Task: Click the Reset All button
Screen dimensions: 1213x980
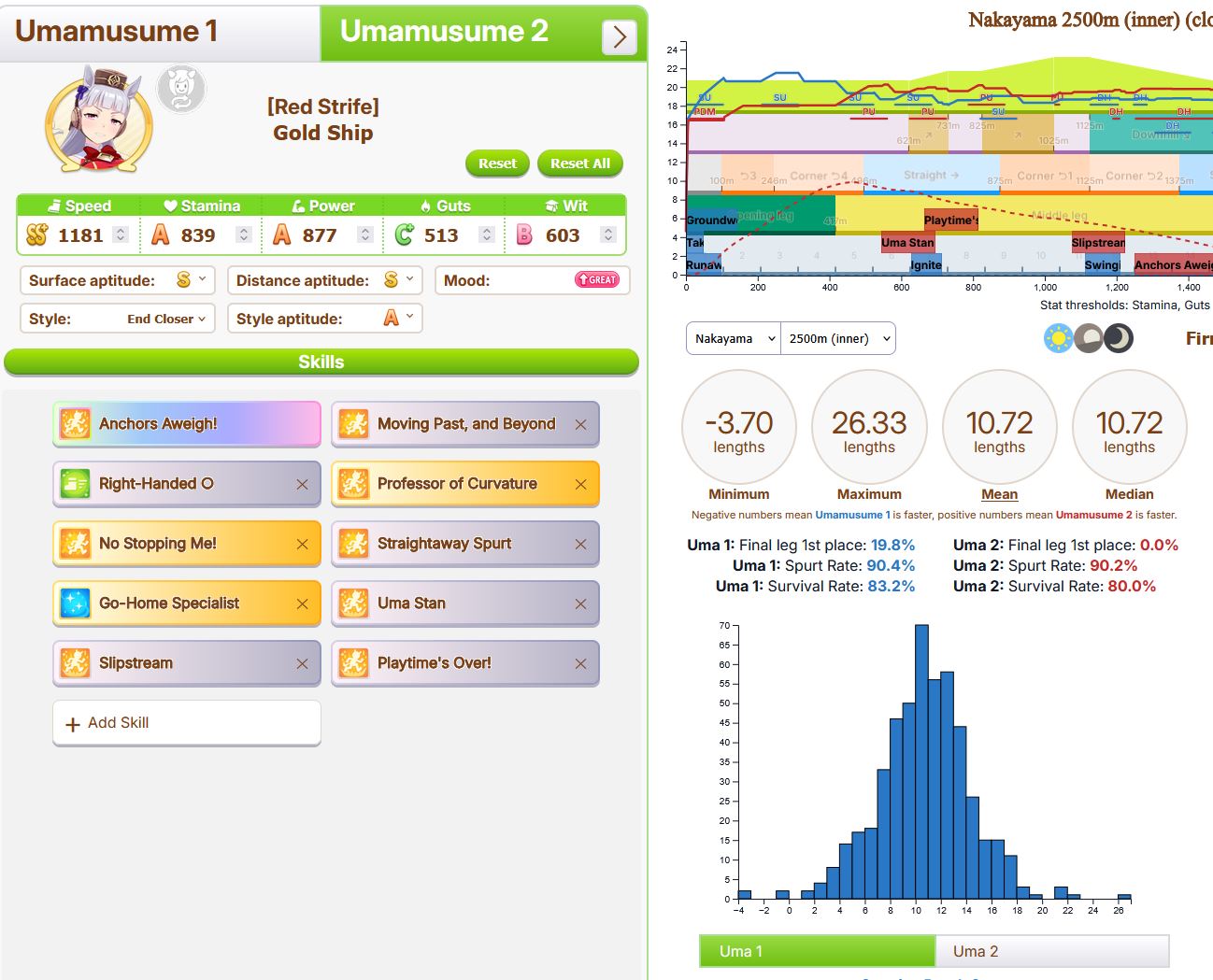Action: (x=580, y=163)
